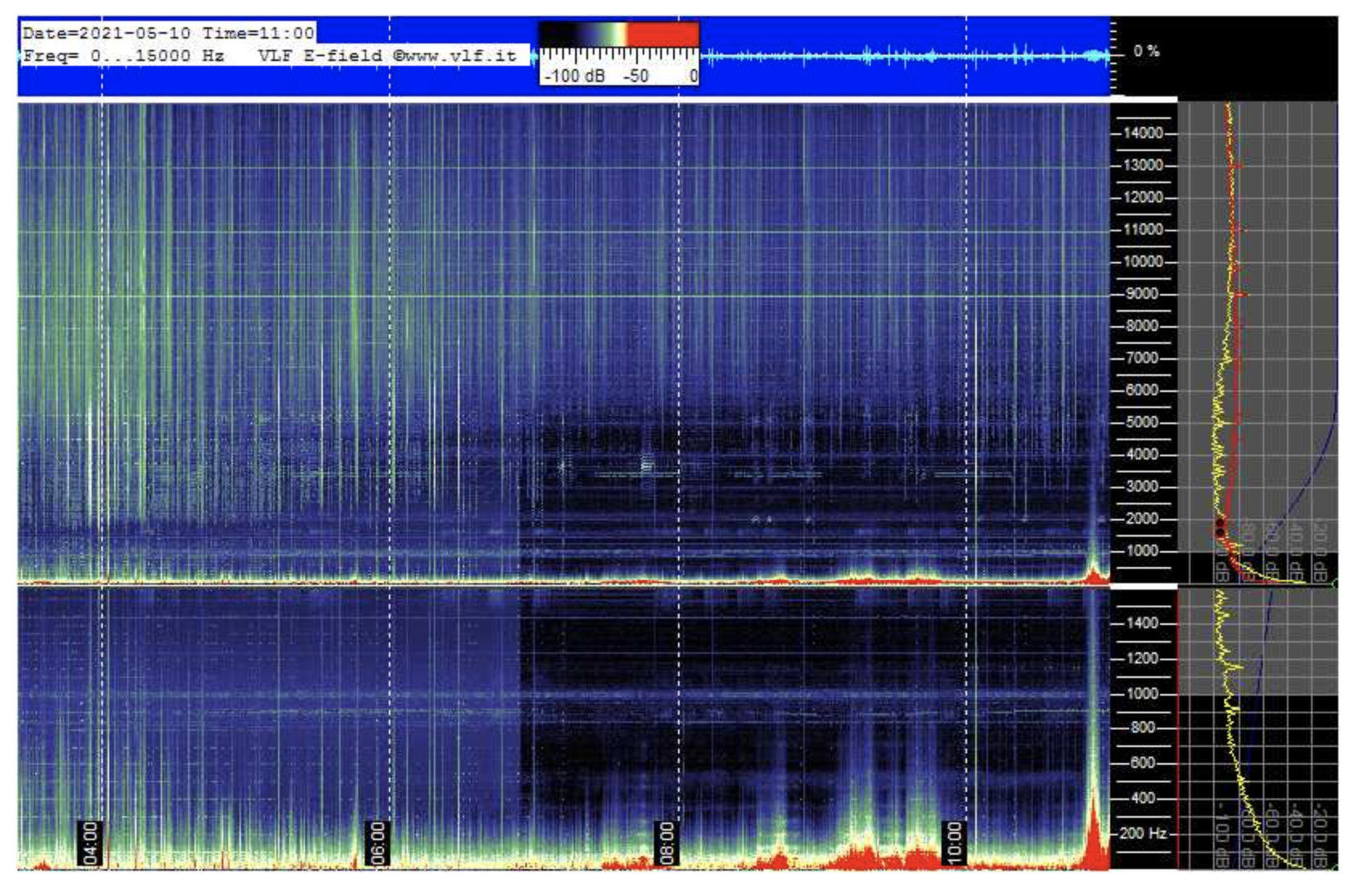Select the 04:00 time marker

[x=90, y=843]
